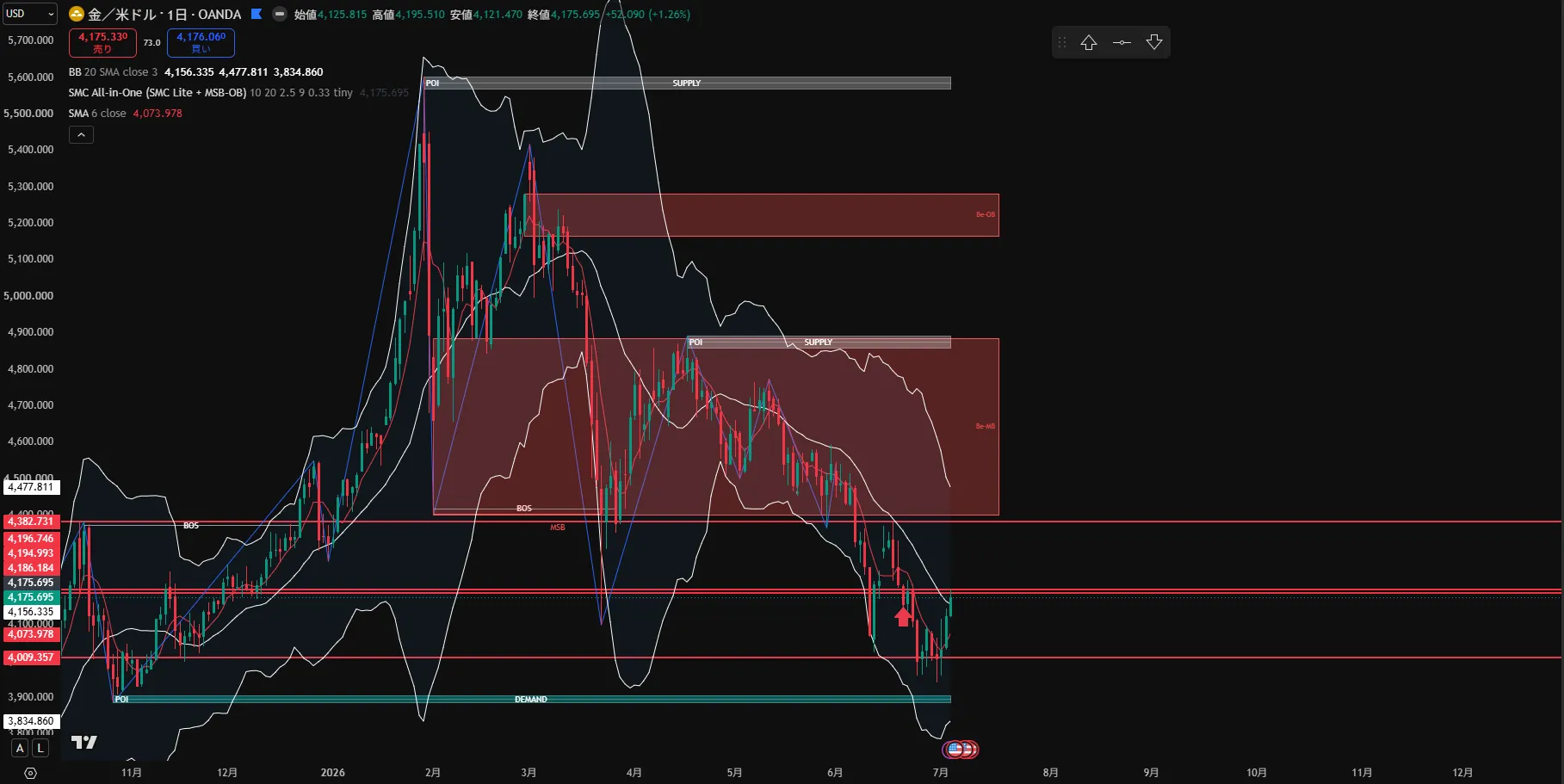
Task: Click the Be-OB bearish order block label
Action: [x=986, y=214]
